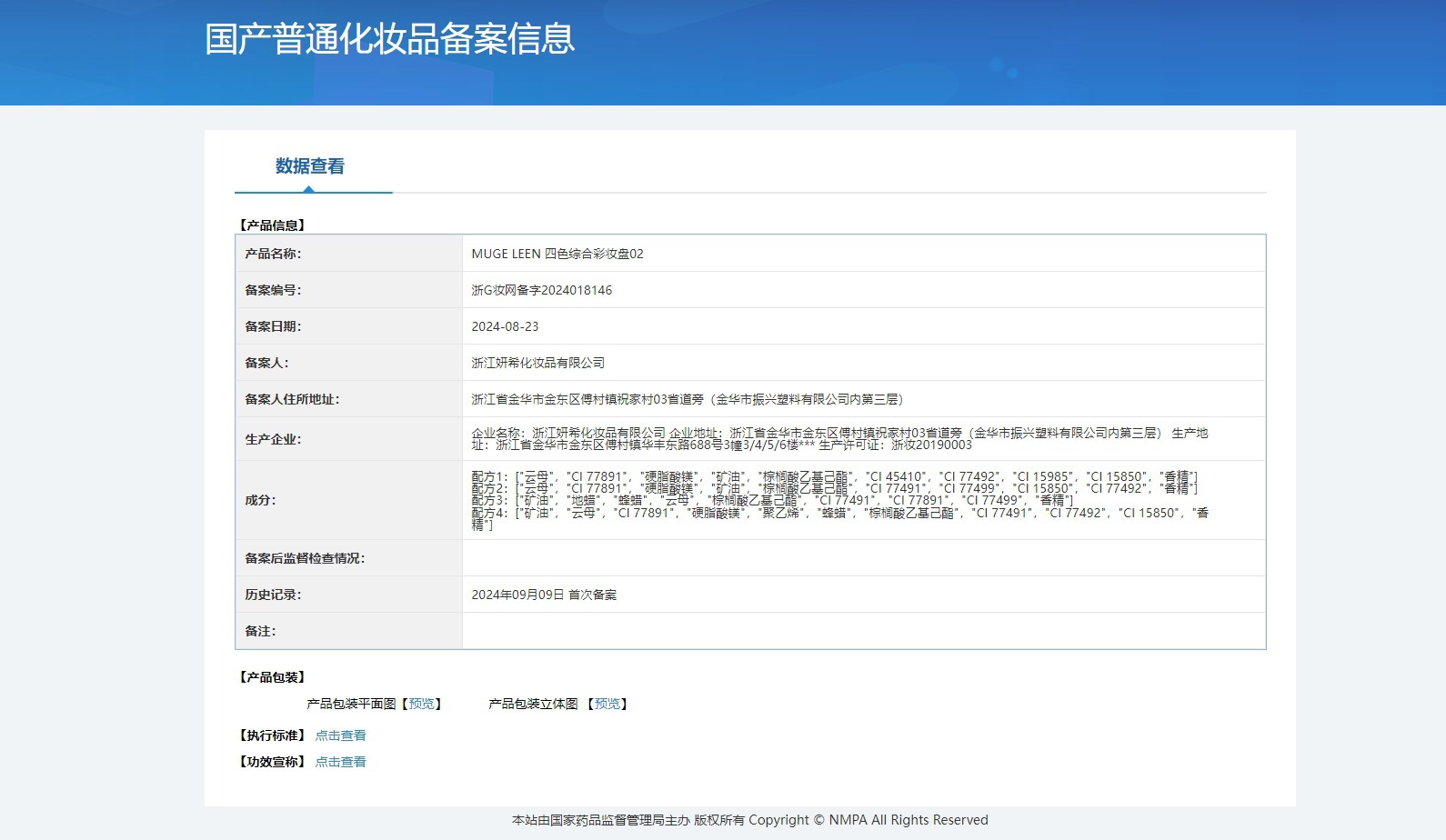Open the 数据查看 tab
The width and height of the screenshot is (1446, 840).
tap(310, 166)
